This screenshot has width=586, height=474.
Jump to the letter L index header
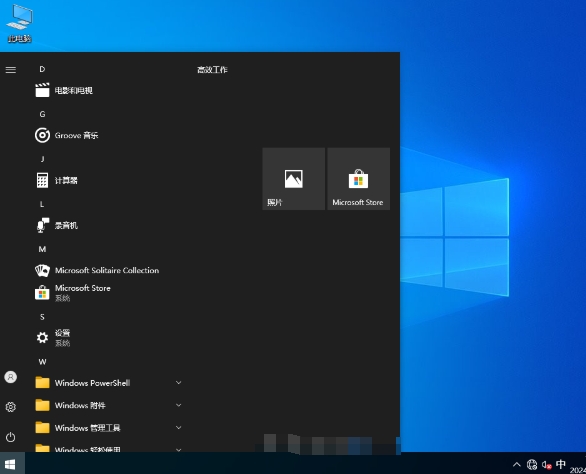[42, 204]
